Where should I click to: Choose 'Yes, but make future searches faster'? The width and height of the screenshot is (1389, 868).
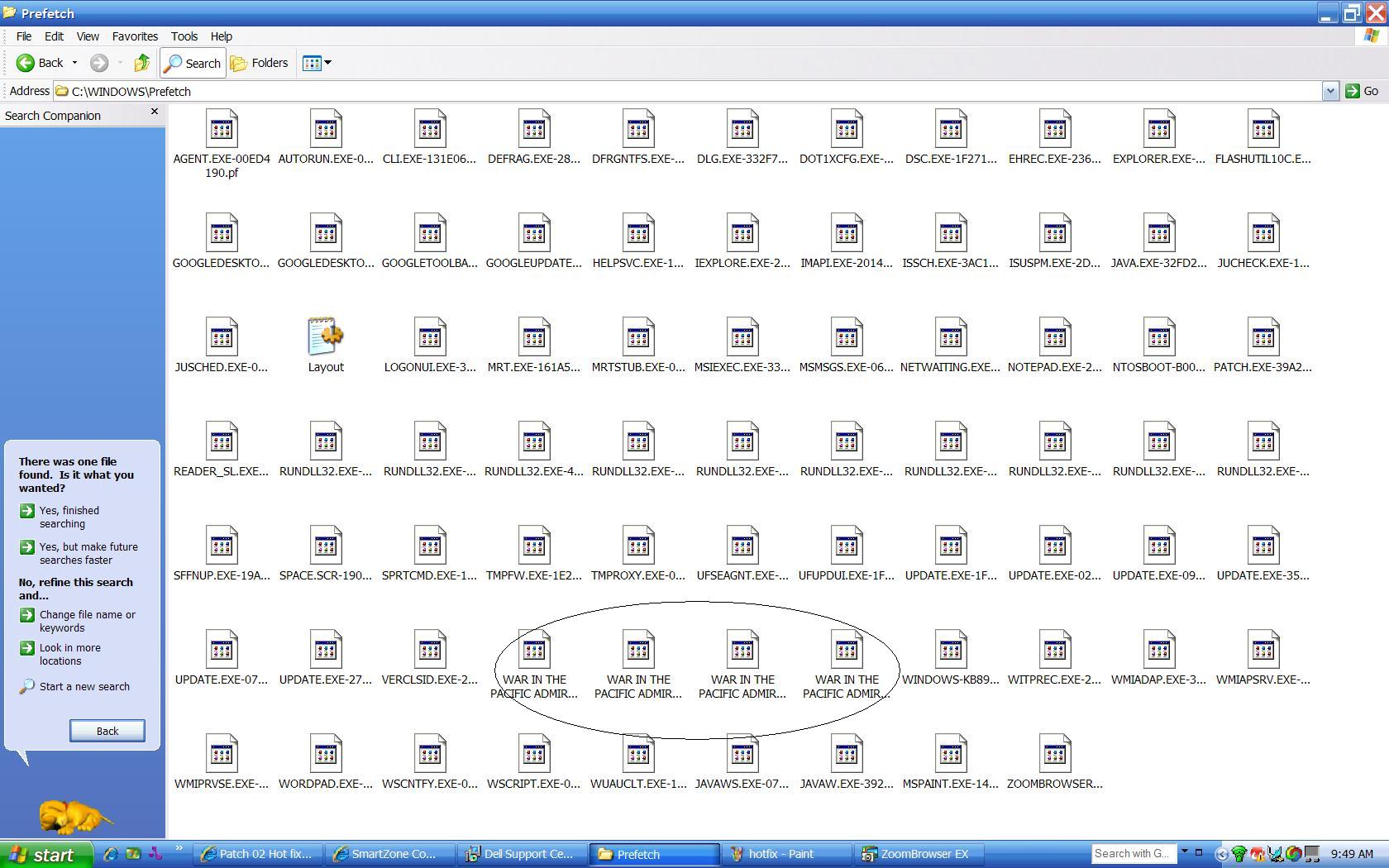click(x=79, y=553)
